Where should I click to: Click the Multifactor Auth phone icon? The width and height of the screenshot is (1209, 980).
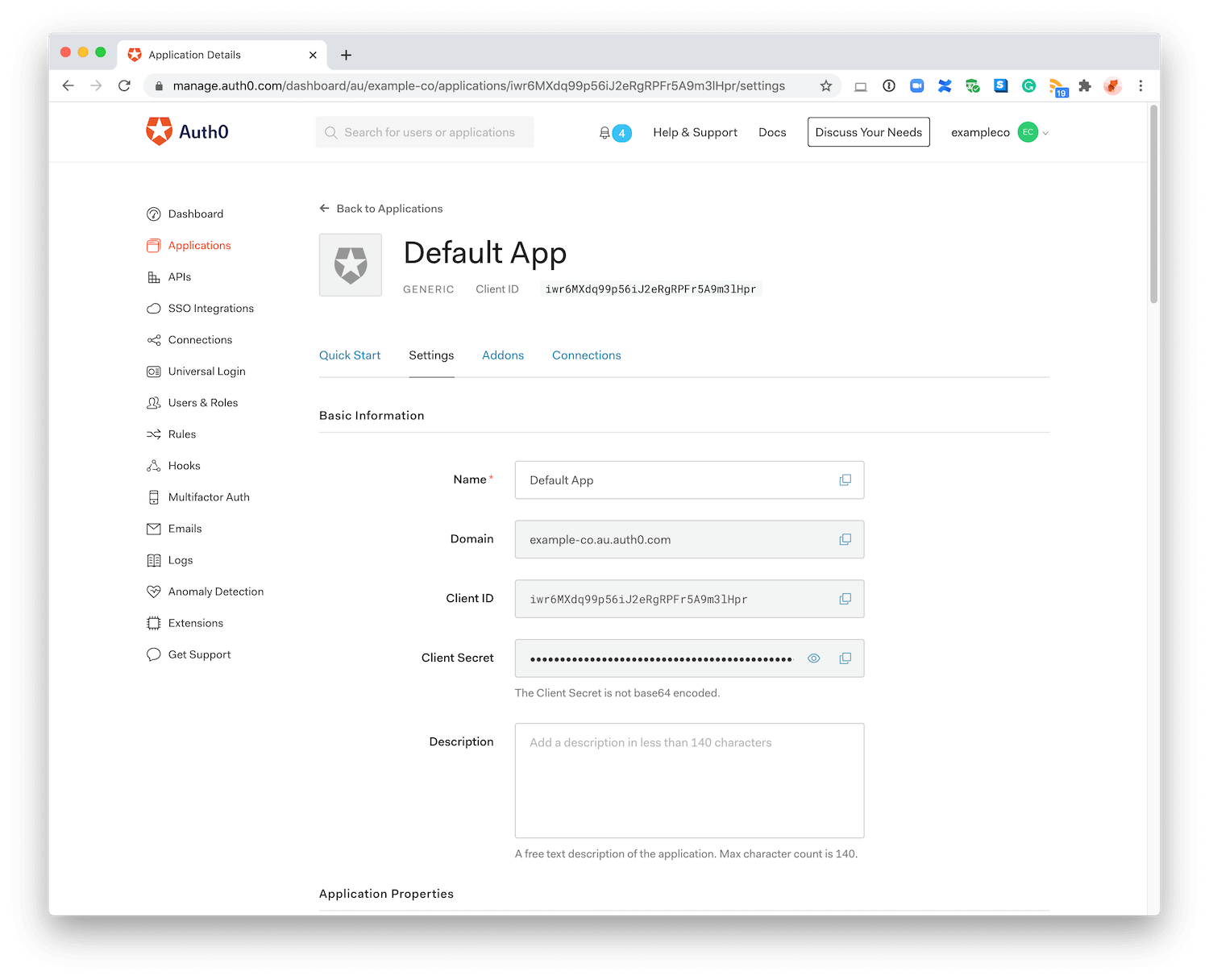tap(154, 497)
